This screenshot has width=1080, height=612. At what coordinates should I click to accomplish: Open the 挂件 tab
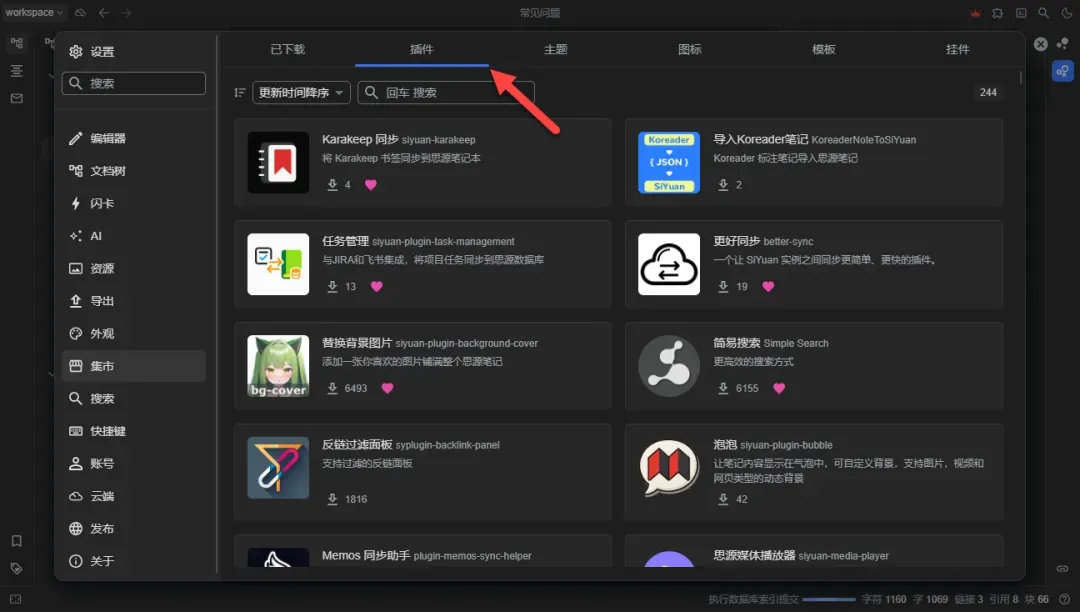957,50
